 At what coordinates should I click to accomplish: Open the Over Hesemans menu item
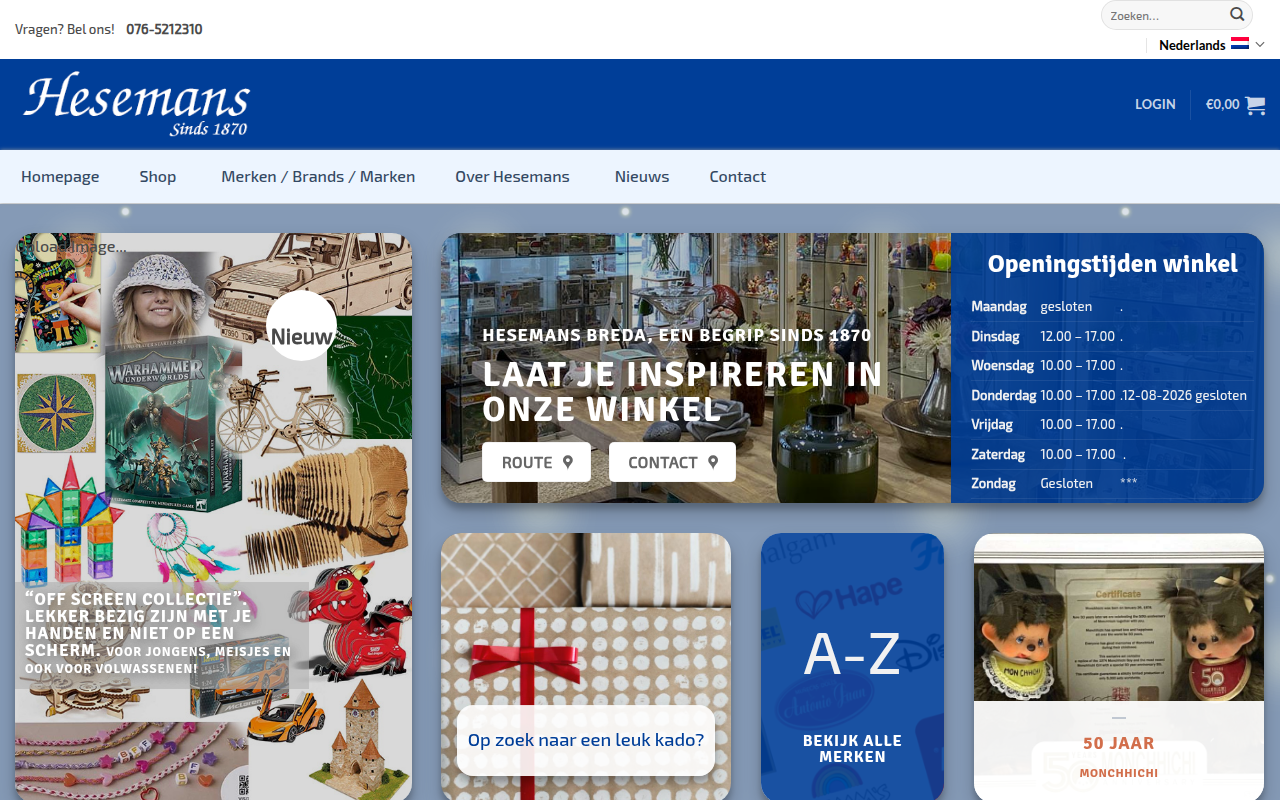(512, 176)
